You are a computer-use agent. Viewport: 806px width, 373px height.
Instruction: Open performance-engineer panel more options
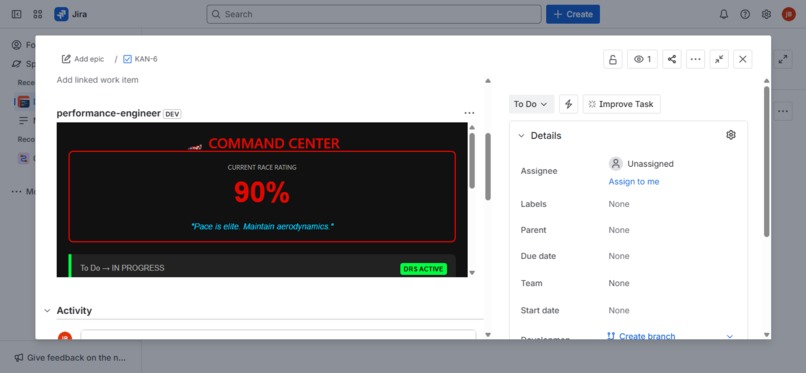(x=469, y=113)
